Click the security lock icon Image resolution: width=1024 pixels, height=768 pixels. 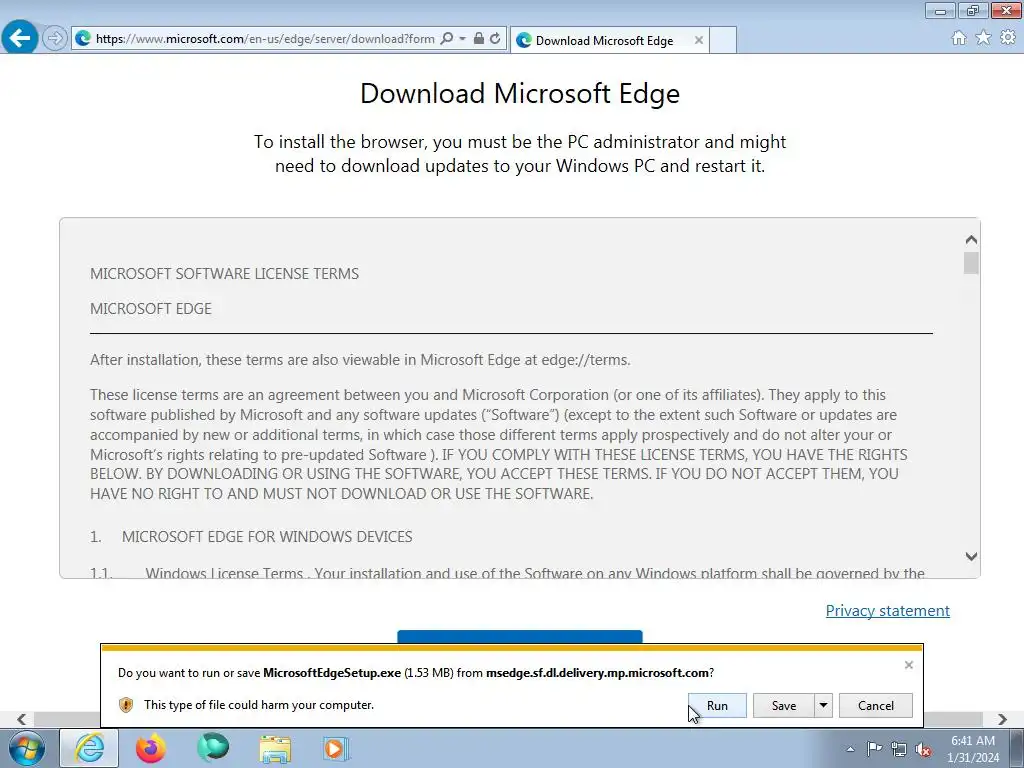(x=479, y=39)
